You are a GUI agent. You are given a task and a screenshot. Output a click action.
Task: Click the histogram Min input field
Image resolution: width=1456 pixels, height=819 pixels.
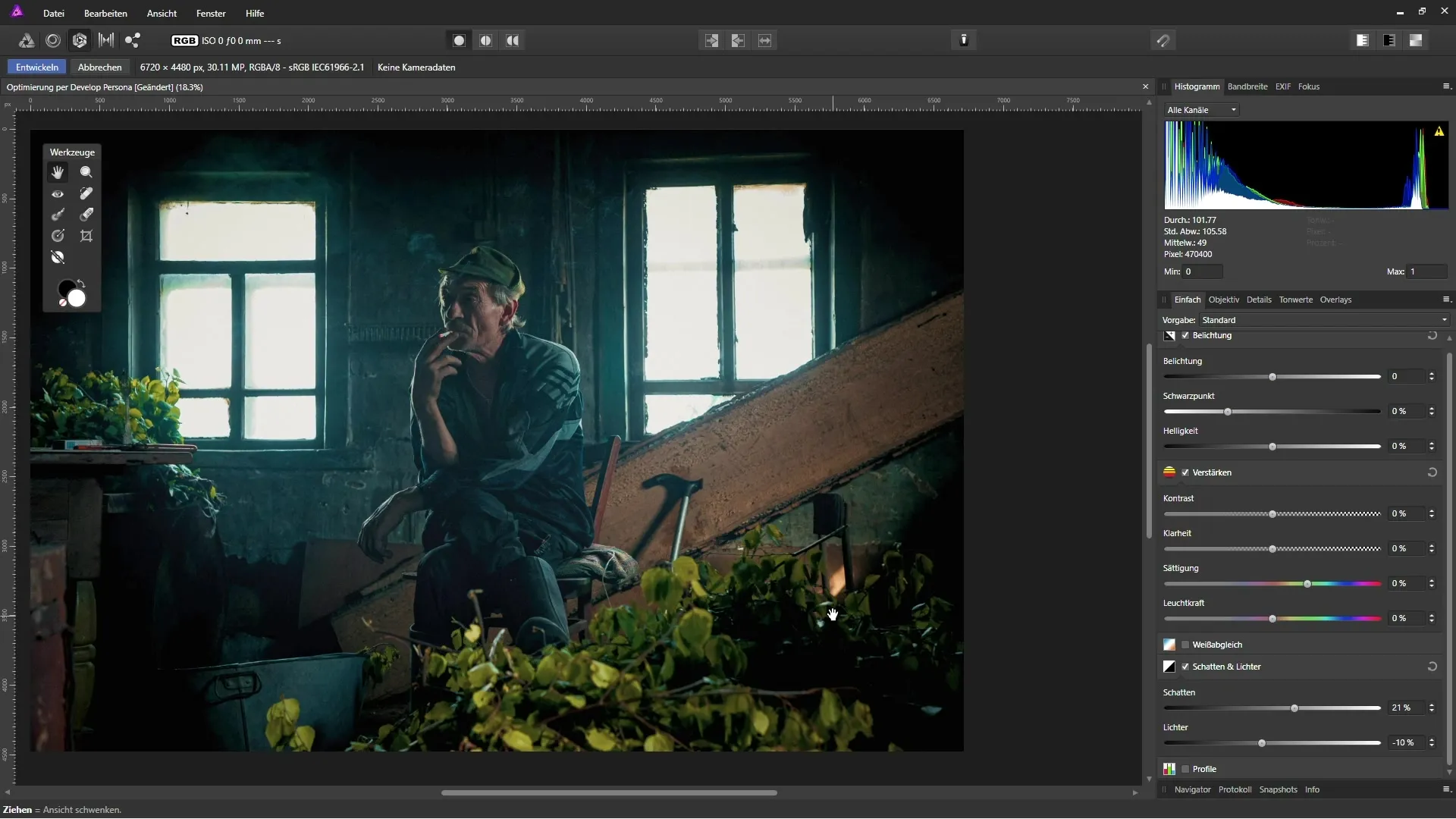(x=1203, y=271)
